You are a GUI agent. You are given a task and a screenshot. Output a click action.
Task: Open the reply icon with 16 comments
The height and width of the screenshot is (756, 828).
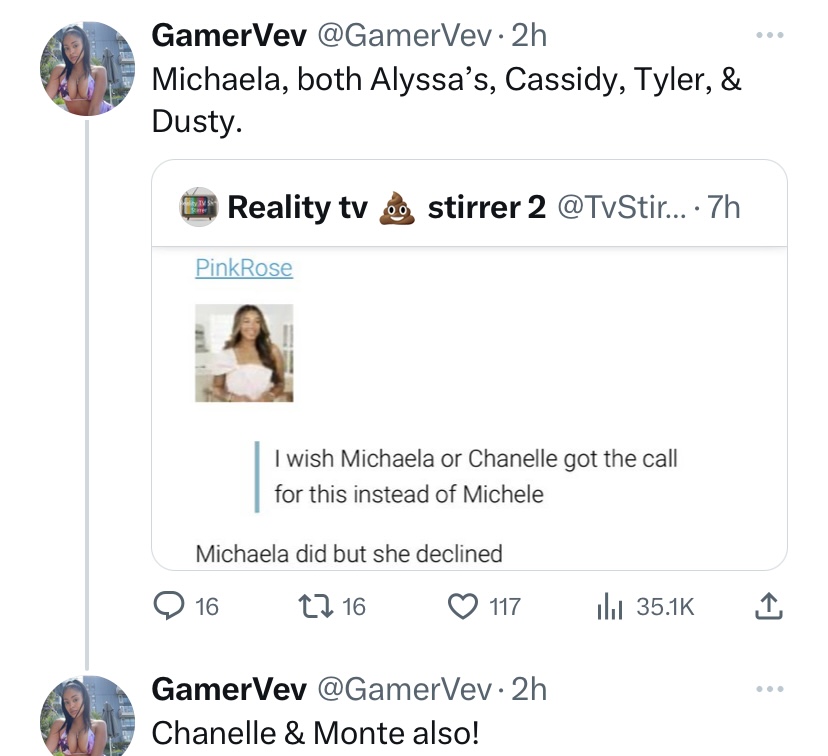(x=169, y=606)
